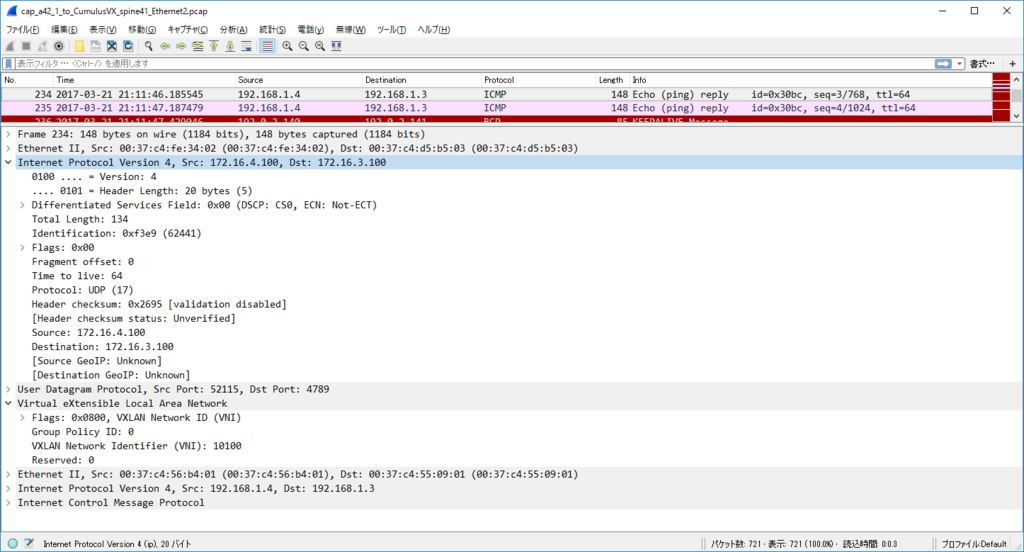This screenshot has width=1024, height=552.
Task: Expand User Datagram Protocol node
Action: 8,389
